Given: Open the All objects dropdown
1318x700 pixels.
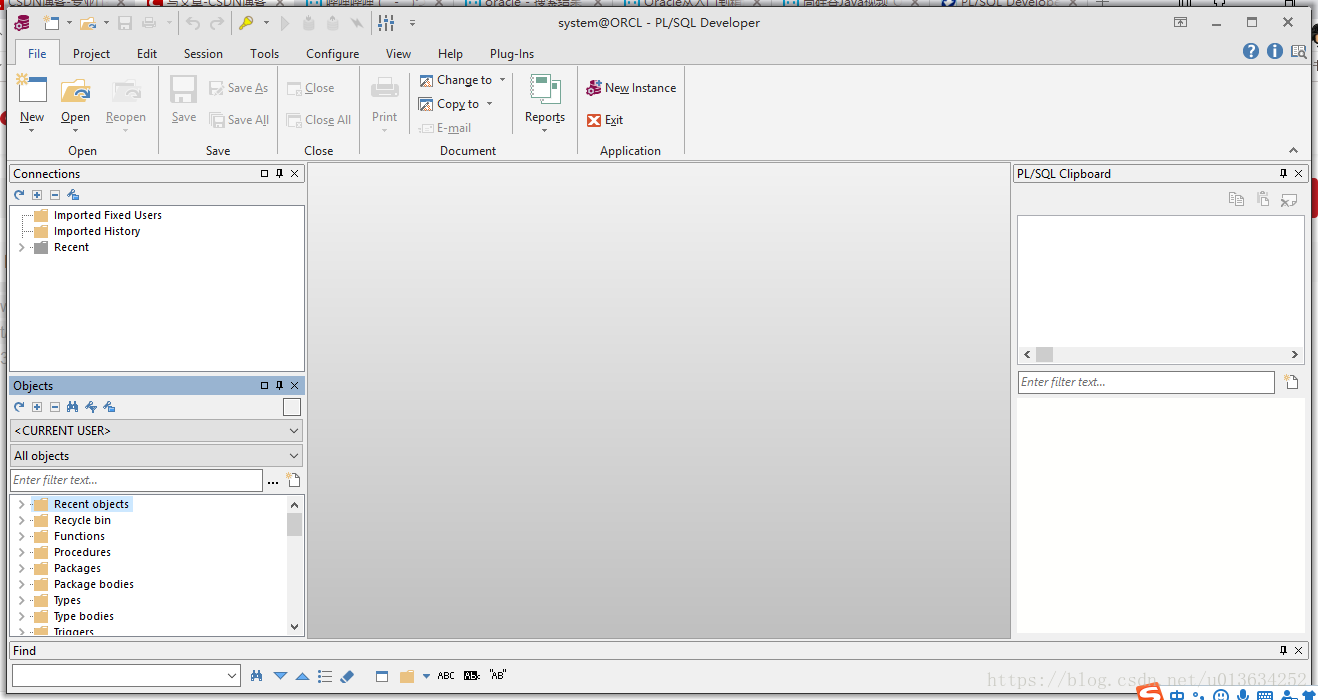Looking at the screenshot, I should click(x=294, y=456).
